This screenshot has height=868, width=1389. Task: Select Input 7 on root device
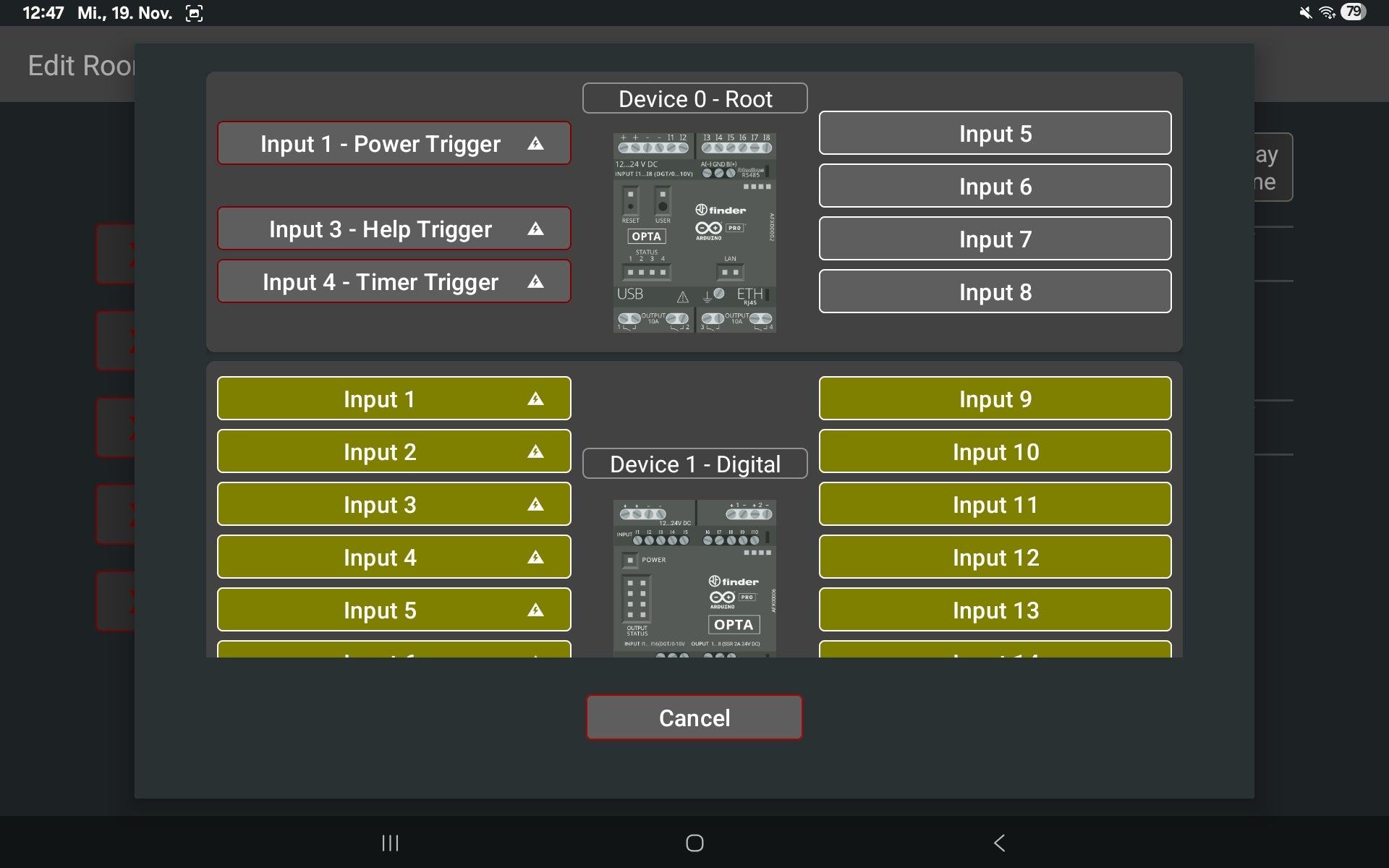click(x=995, y=239)
